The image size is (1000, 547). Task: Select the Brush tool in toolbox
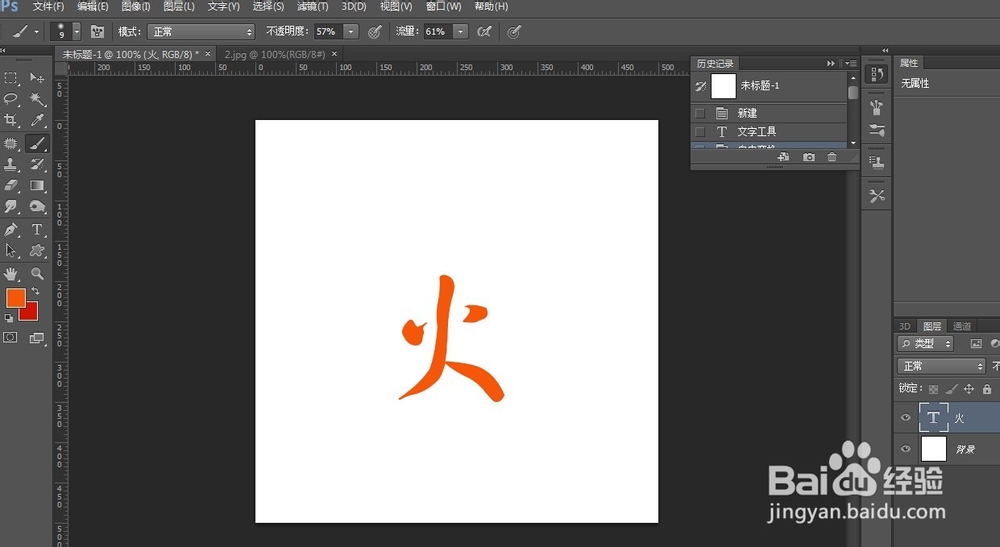point(37,143)
